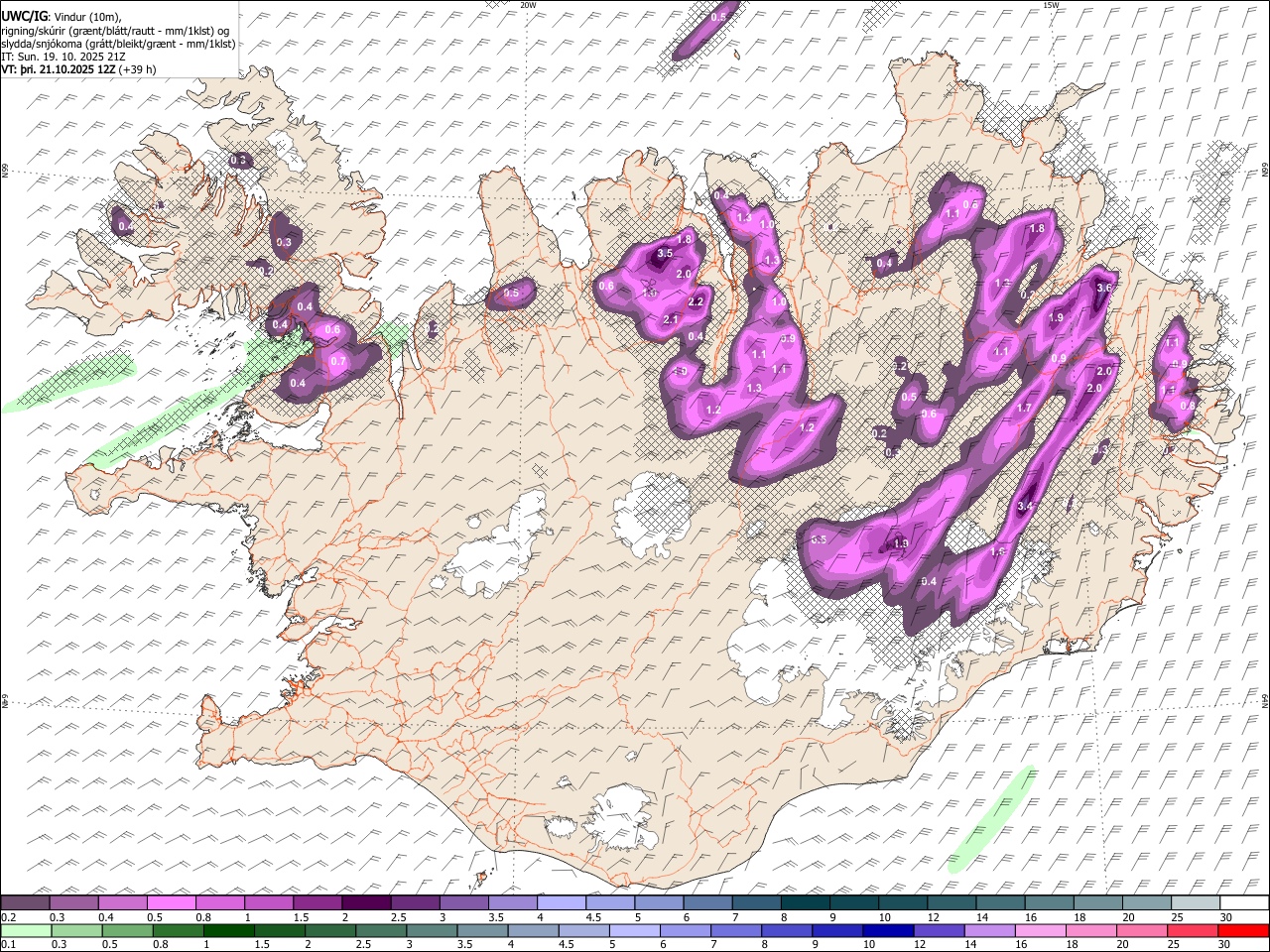Click the 3.5 snowfall value on the map

click(x=665, y=254)
